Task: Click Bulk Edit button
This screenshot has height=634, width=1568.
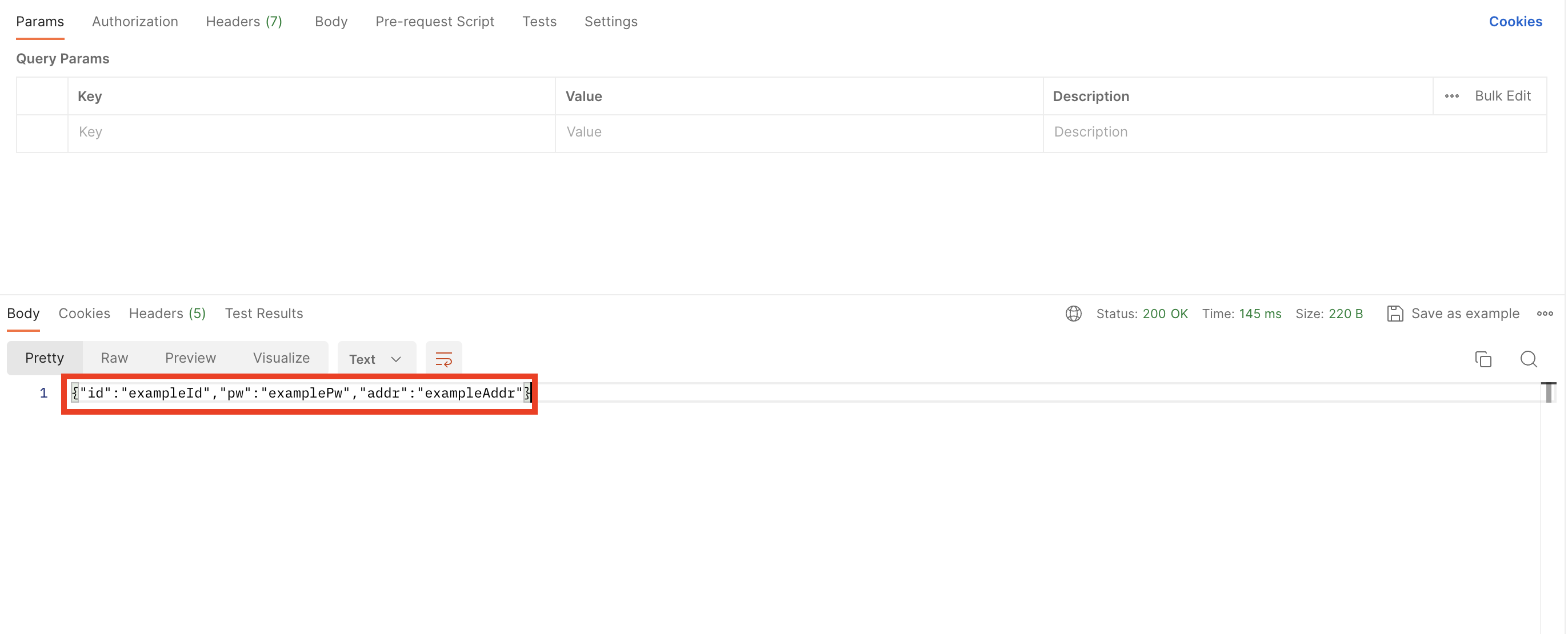Action: (x=1502, y=96)
